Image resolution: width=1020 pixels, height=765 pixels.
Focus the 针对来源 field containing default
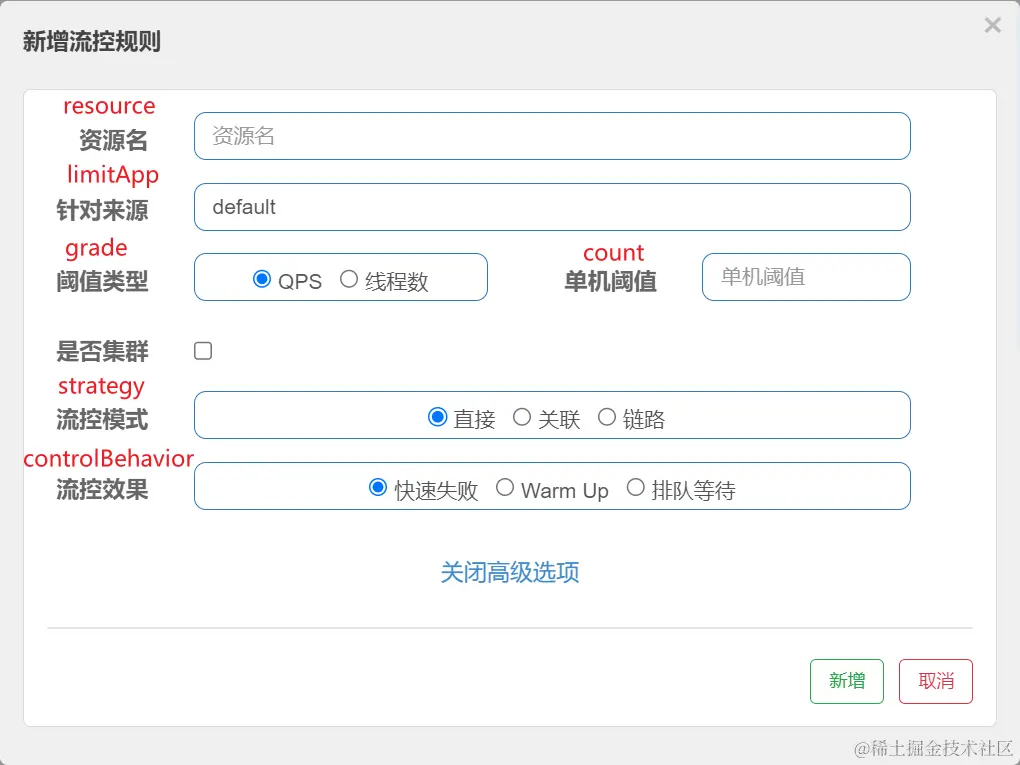[x=552, y=207]
